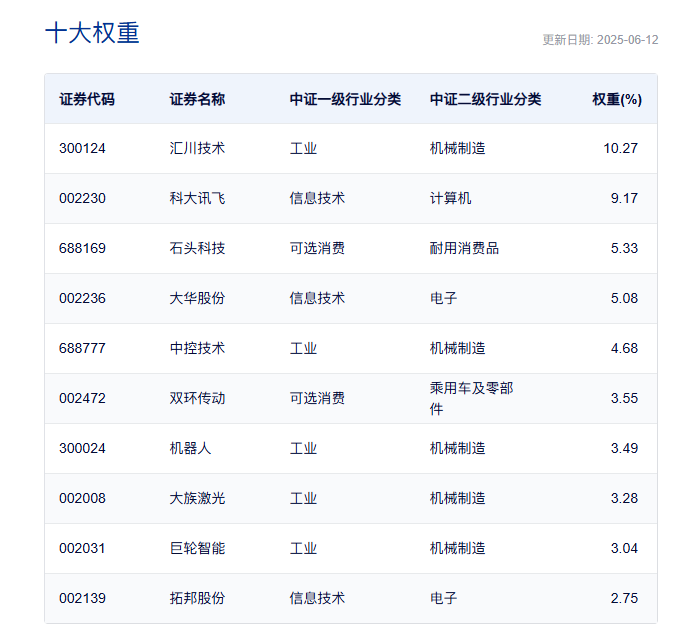This screenshot has width=699, height=631.
Task: Click weight value 3.04
Action: 624,548
